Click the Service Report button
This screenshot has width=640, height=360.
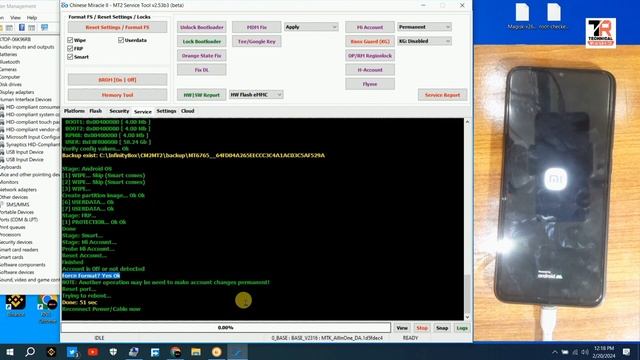[442, 95]
